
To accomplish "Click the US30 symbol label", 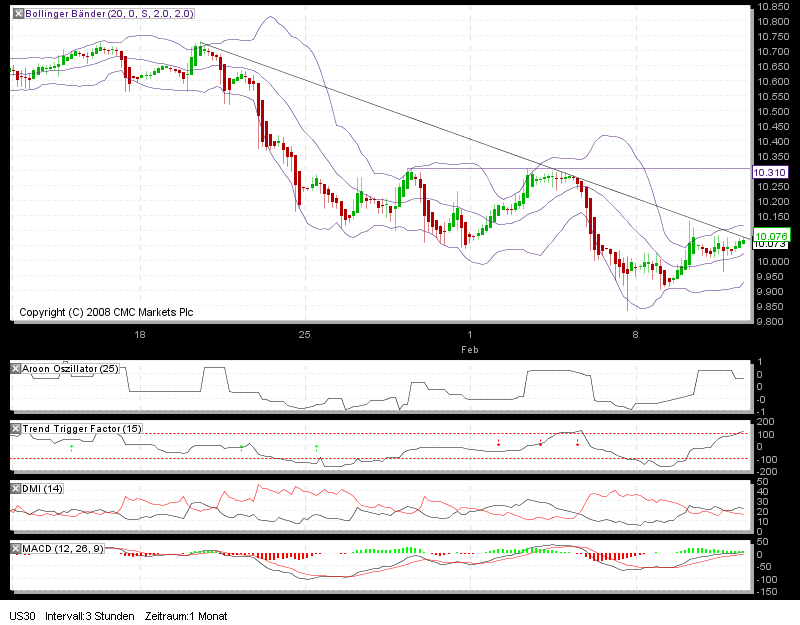I will click(22, 616).
